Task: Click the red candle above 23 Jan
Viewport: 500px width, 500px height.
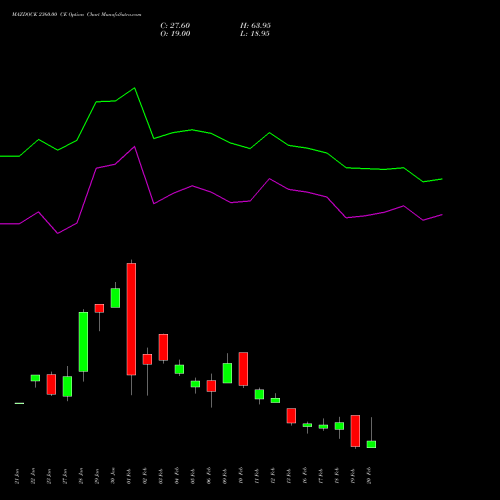Action: (x=51, y=384)
